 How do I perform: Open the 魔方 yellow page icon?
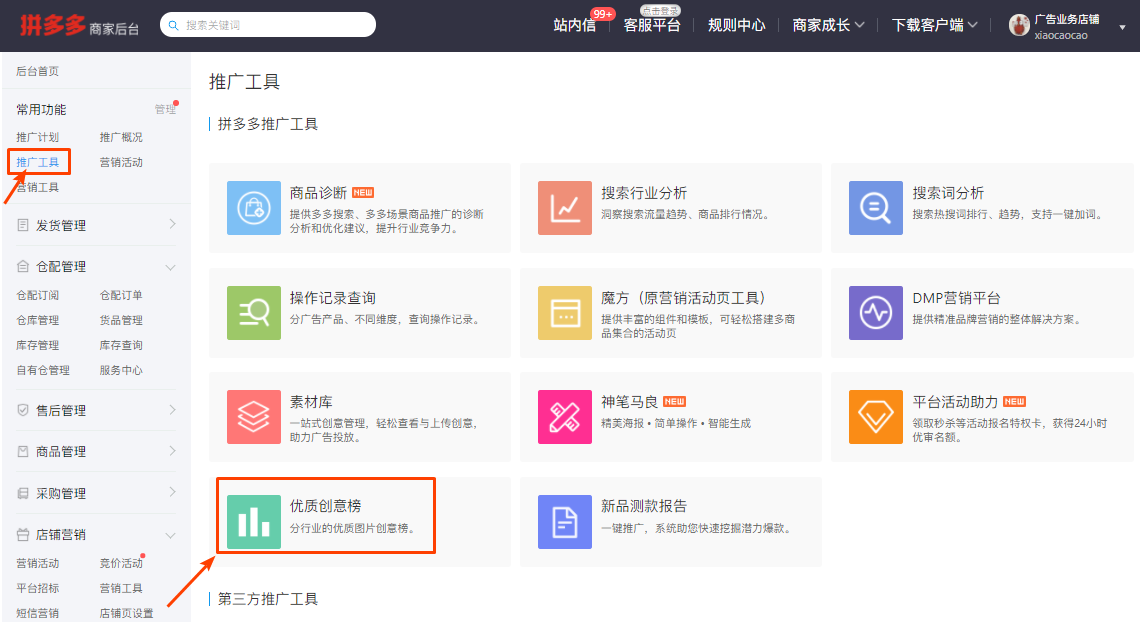pos(565,312)
